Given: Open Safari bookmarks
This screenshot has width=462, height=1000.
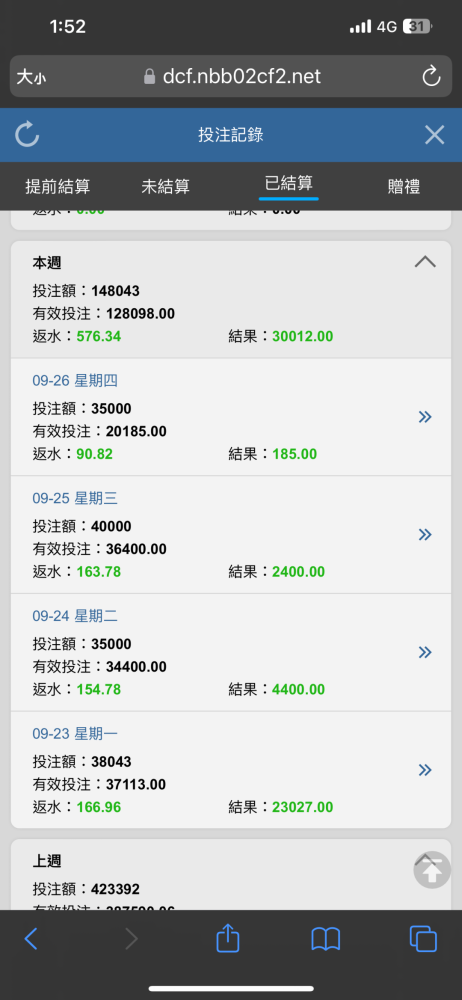Looking at the screenshot, I should [x=325, y=939].
